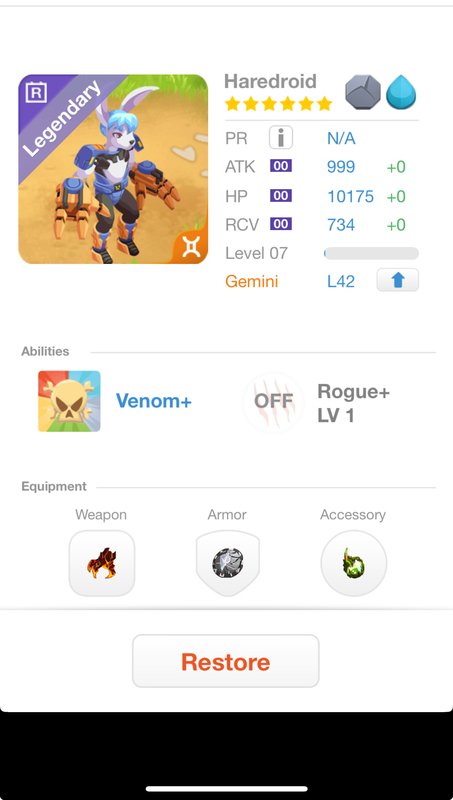Screen dimensions: 453x800
Task: Tap the blue water drop element icon
Action: click(401, 92)
